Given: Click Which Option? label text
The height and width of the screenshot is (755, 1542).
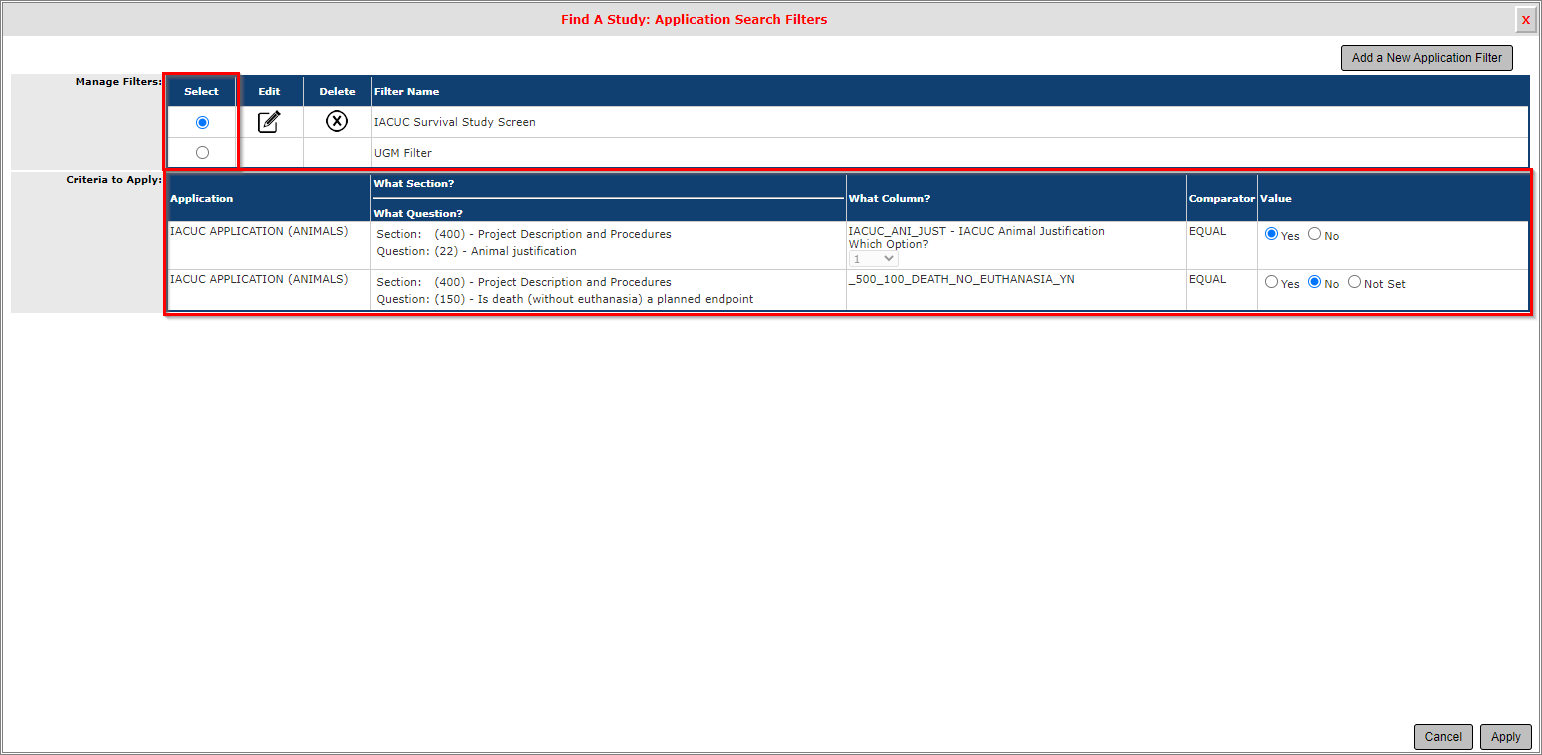Looking at the screenshot, I should (x=888, y=244).
